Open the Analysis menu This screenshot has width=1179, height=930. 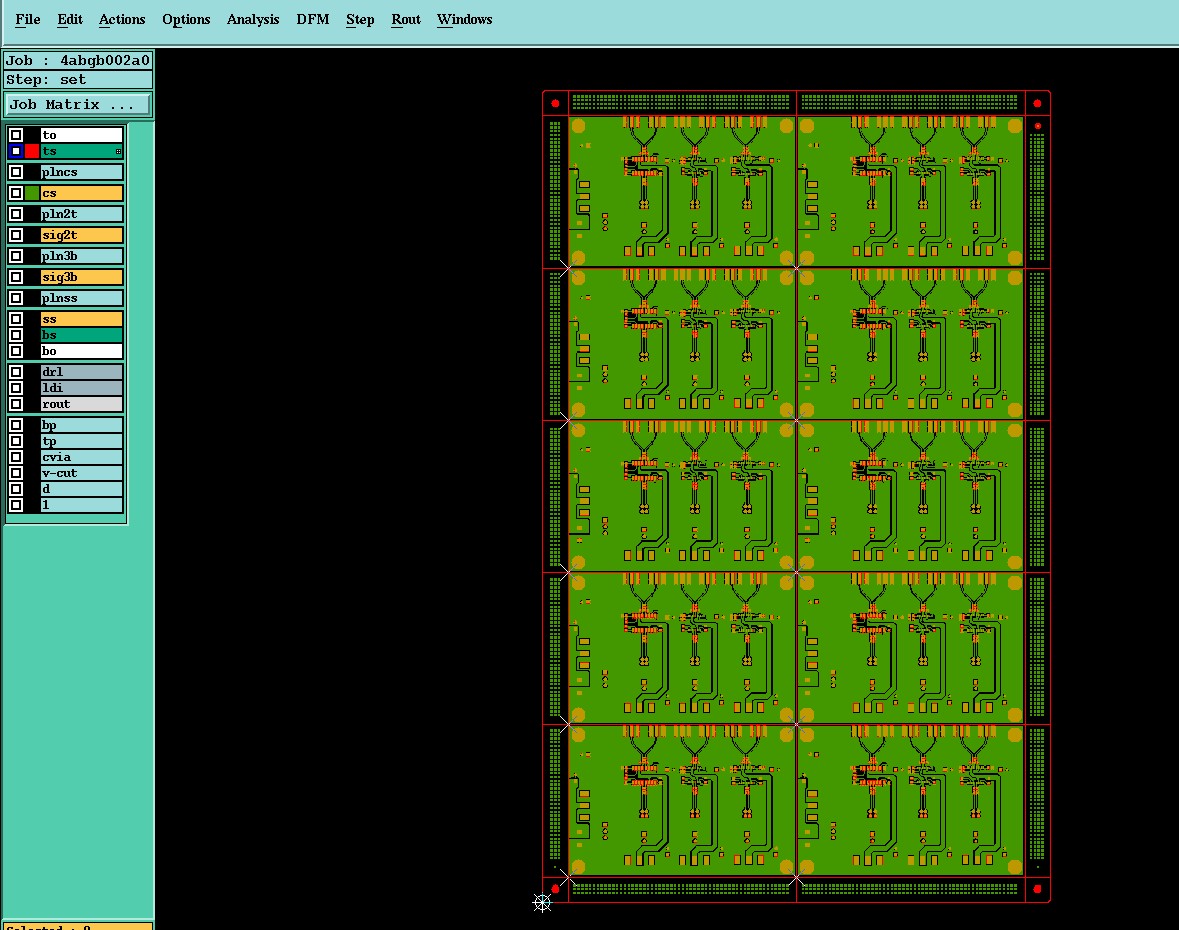click(x=253, y=20)
